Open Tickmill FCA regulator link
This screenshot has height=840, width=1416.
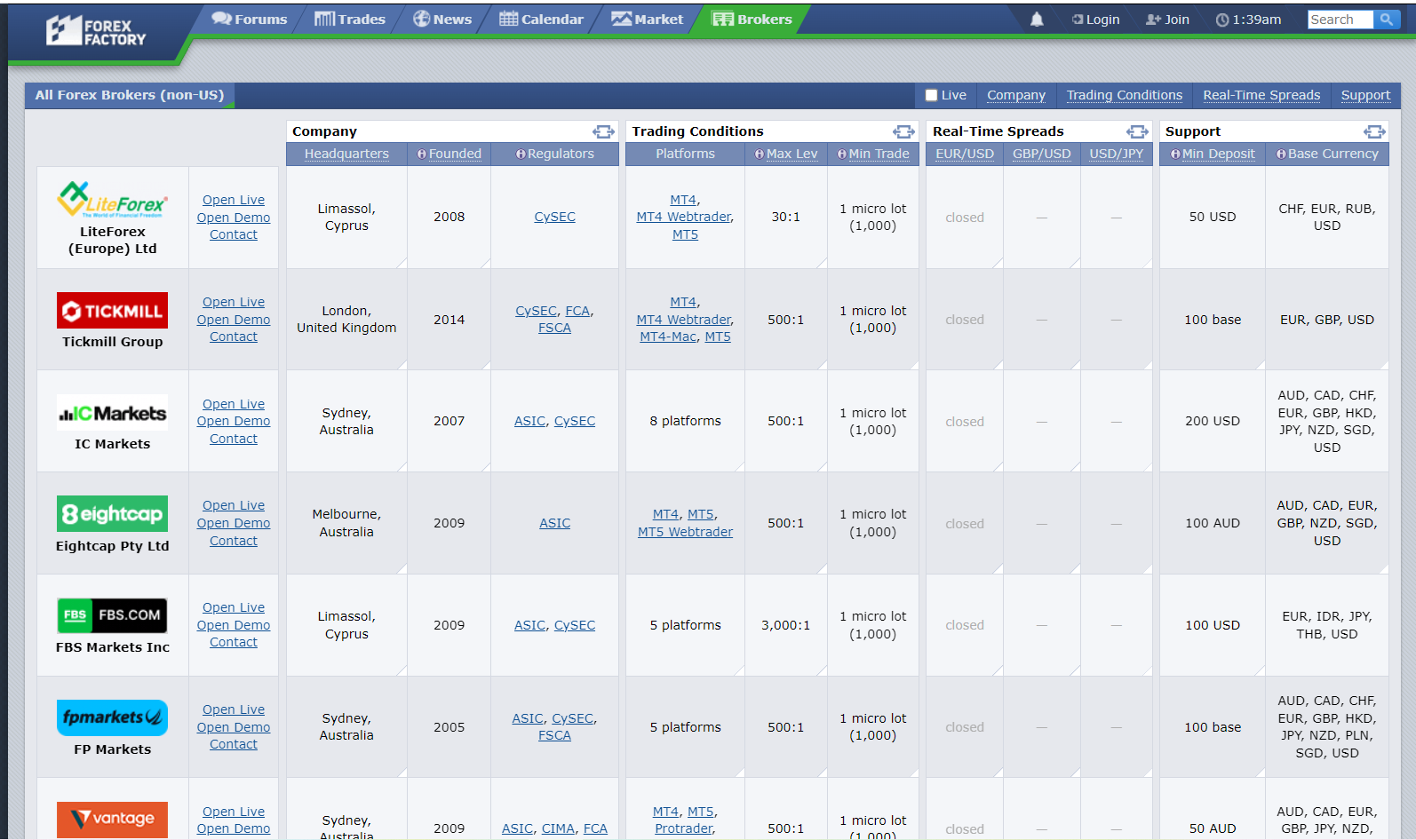click(577, 311)
